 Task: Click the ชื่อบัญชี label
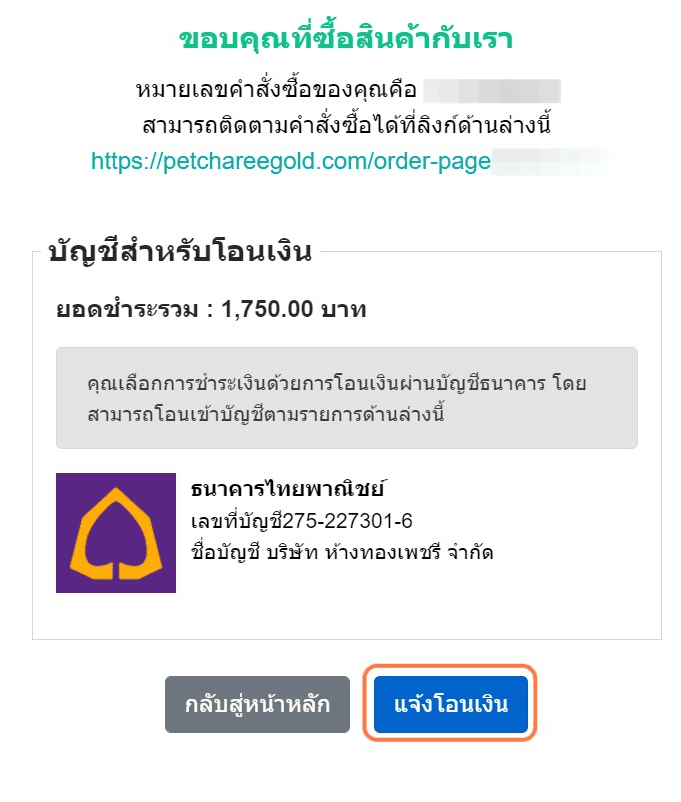pos(226,552)
